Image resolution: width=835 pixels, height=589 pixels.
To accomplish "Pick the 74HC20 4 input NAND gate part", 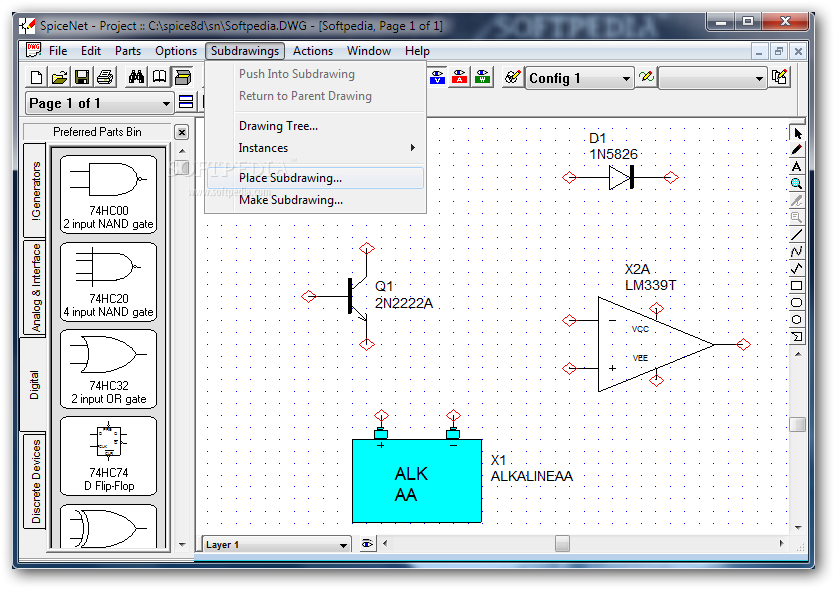I will 109,282.
